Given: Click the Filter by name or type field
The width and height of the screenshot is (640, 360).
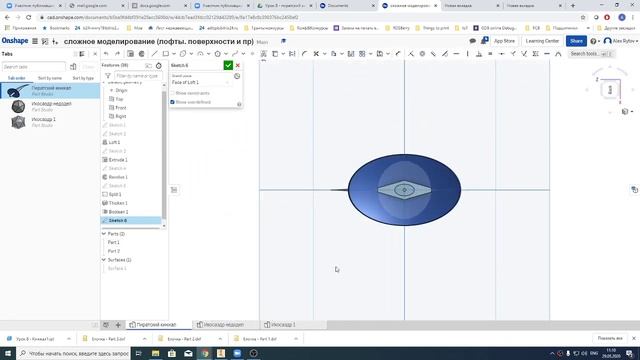Looking at the screenshot, I should [138, 76].
